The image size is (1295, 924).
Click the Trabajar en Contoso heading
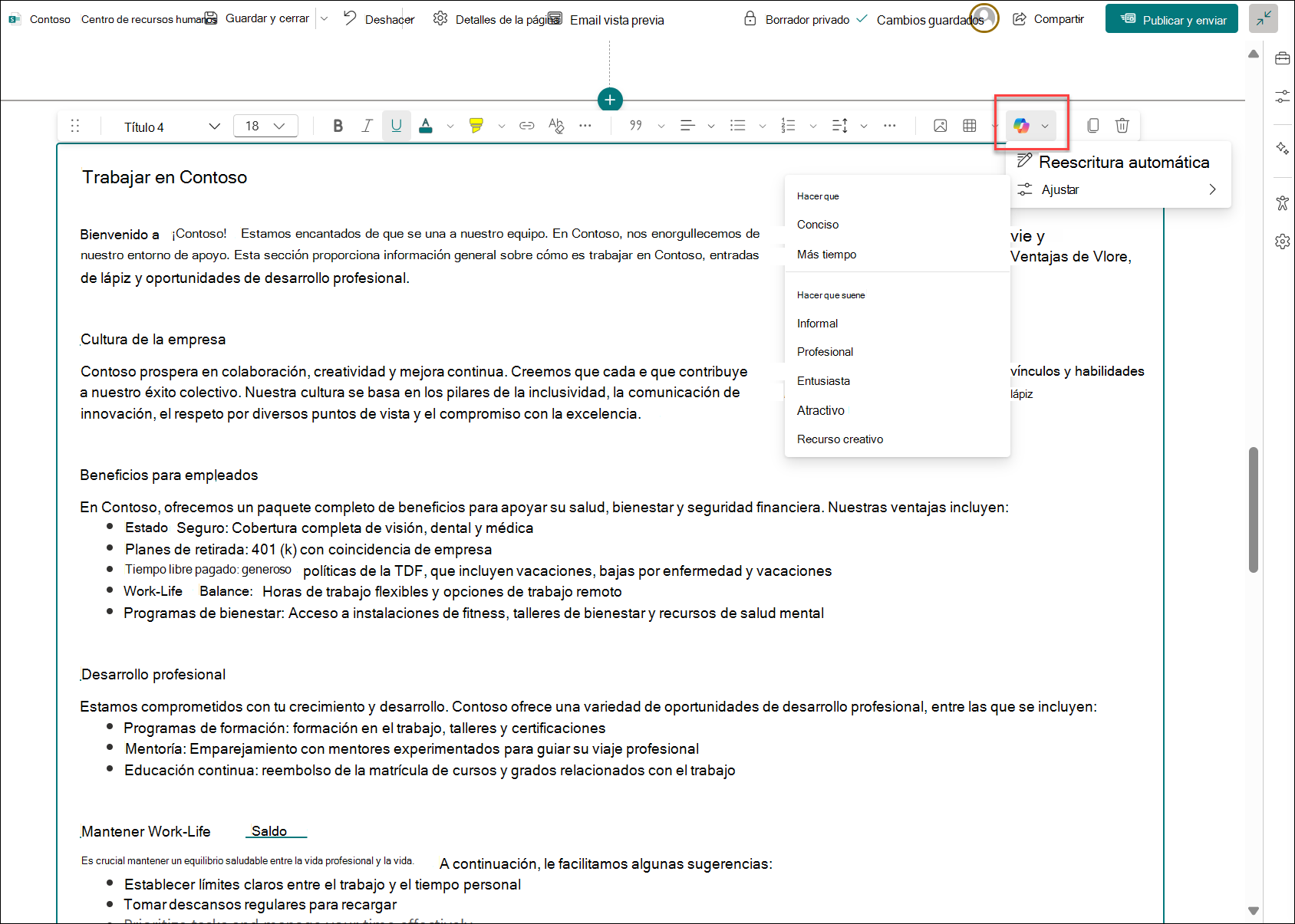[164, 177]
